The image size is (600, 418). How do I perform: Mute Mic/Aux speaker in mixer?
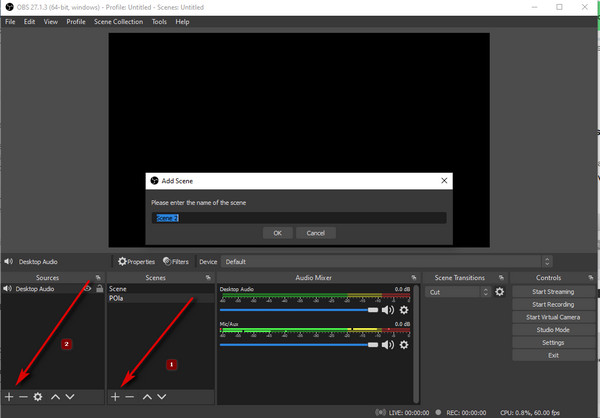(388, 345)
